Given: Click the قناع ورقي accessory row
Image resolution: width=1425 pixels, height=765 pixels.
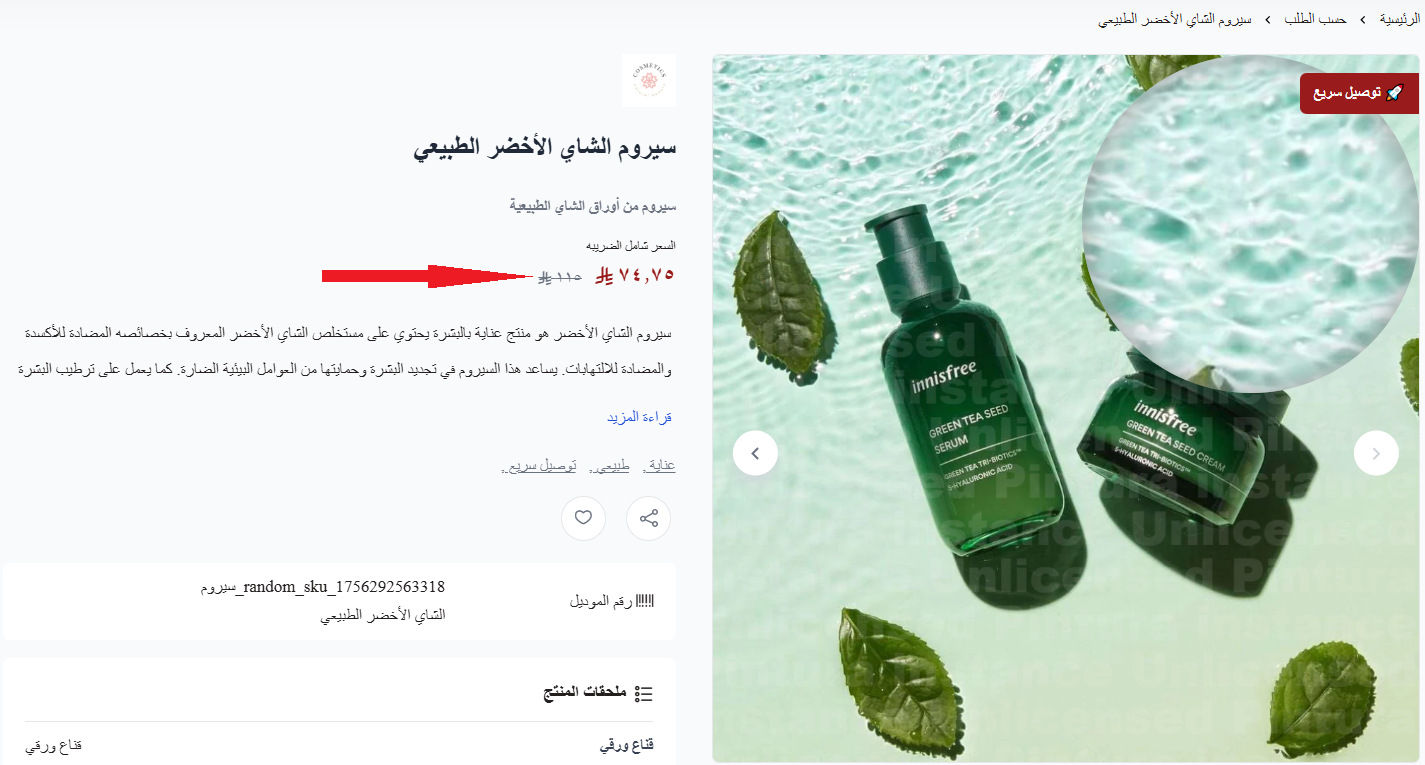Looking at the screenshot, I should click(339, 746).
